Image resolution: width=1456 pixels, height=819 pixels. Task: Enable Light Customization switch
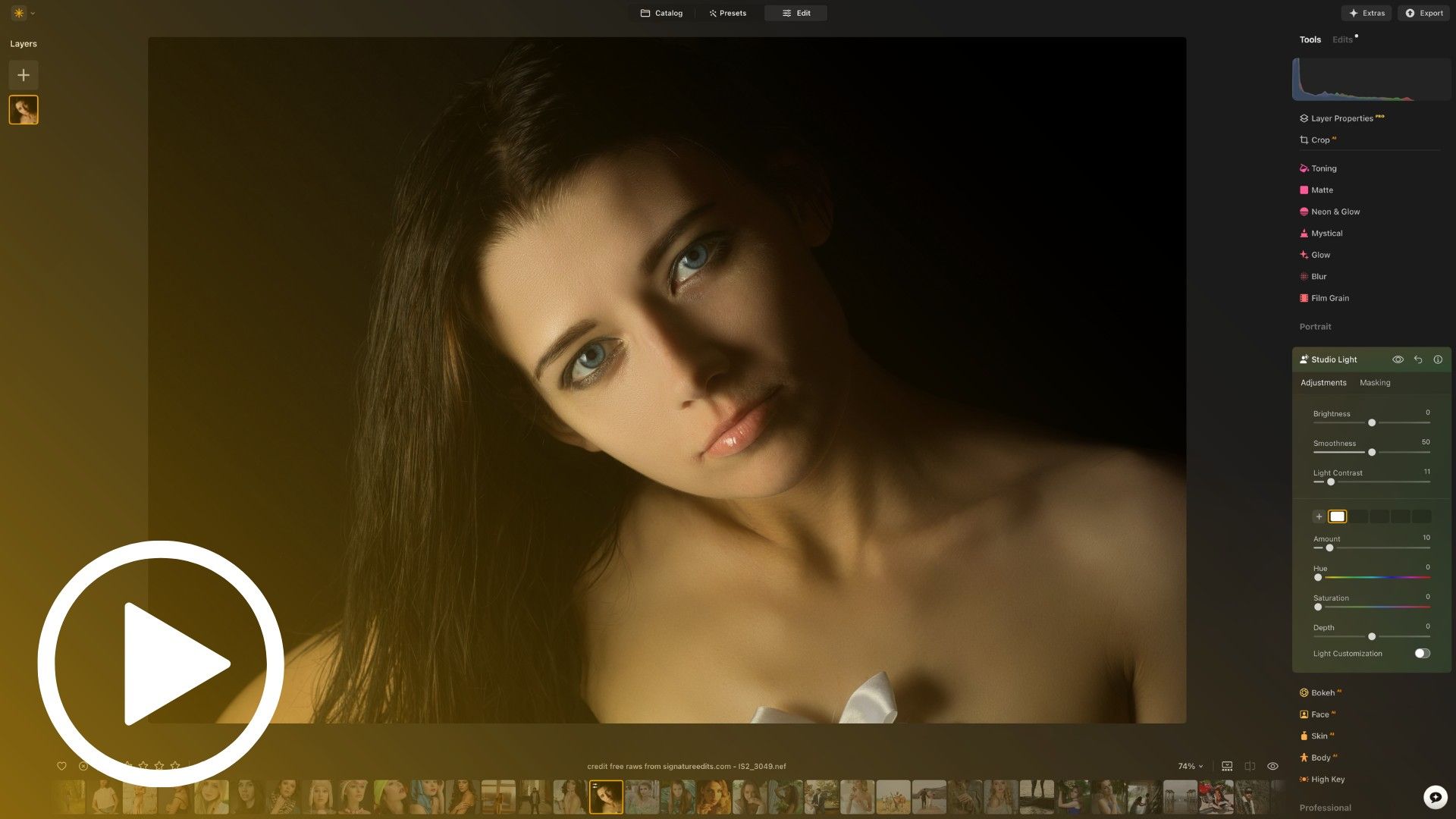(x=1422, y=654)
